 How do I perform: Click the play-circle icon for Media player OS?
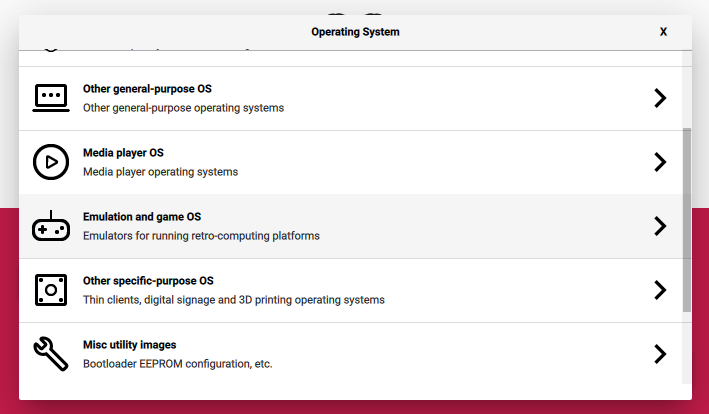[51, 162]
